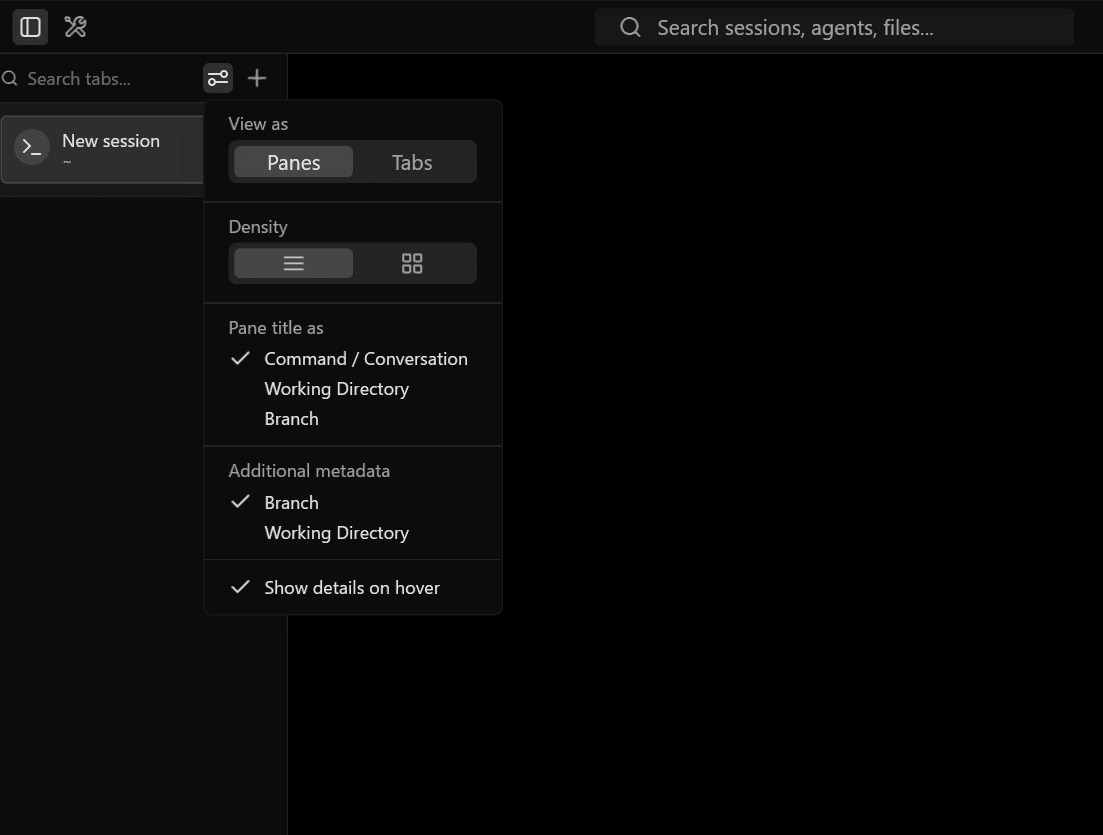
Task: Click the search icon beside Search tabs
Action: coord(10,79)
